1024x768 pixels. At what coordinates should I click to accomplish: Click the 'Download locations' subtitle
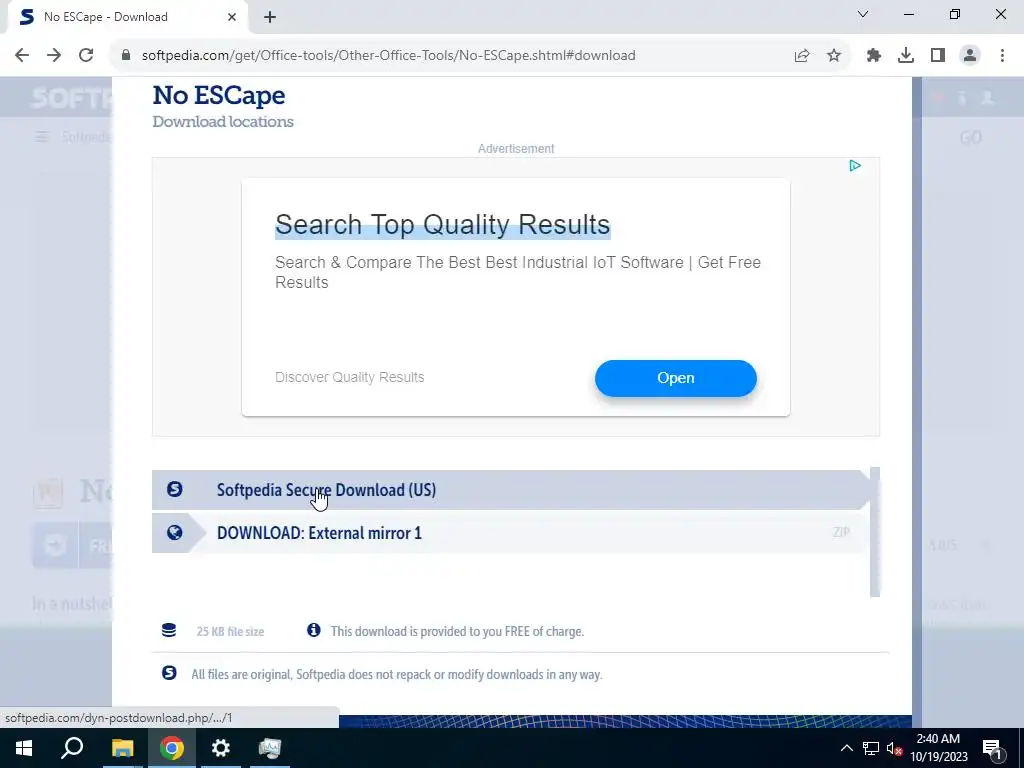tap(223, 121)
